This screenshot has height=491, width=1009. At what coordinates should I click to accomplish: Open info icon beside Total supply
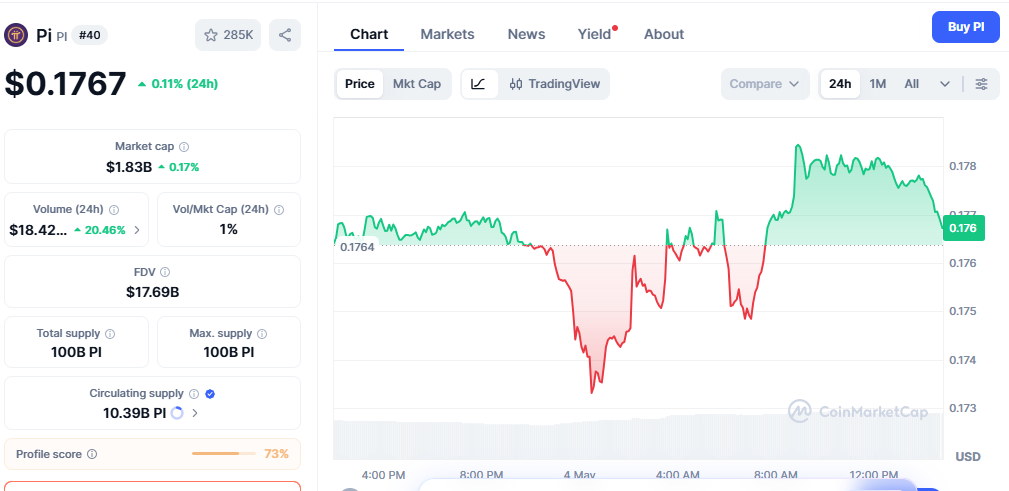point(110,333)
